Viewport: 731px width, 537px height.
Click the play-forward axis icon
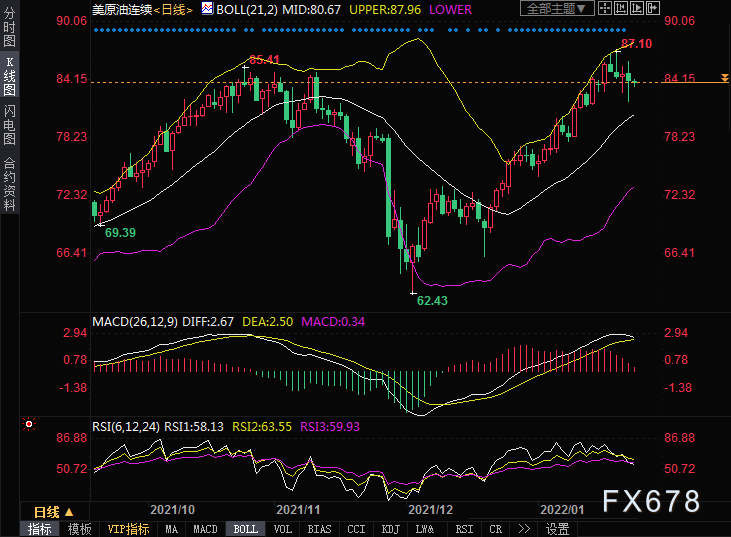(x=637, y=8)
